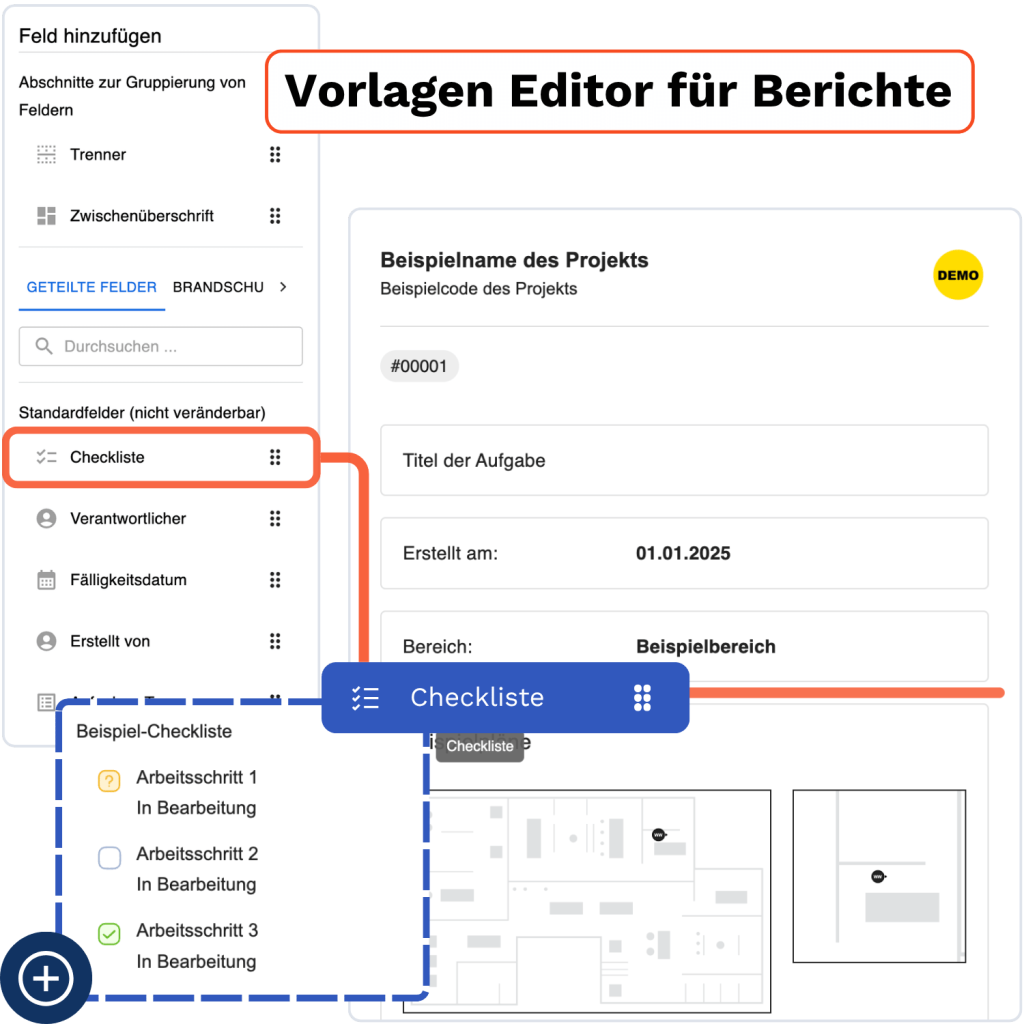Screen dimensions: 1024x1024
Task: Check the empty Arbeitsschritt 2 checkbox
Action: point(109,857)
